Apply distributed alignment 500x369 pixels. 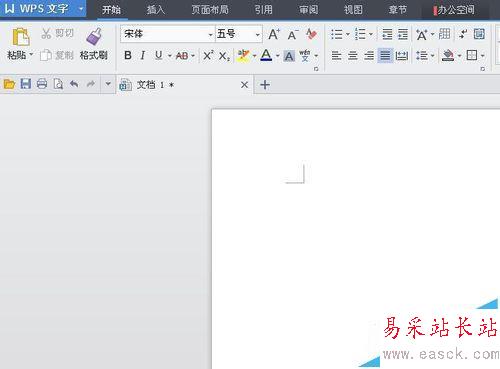401,55
